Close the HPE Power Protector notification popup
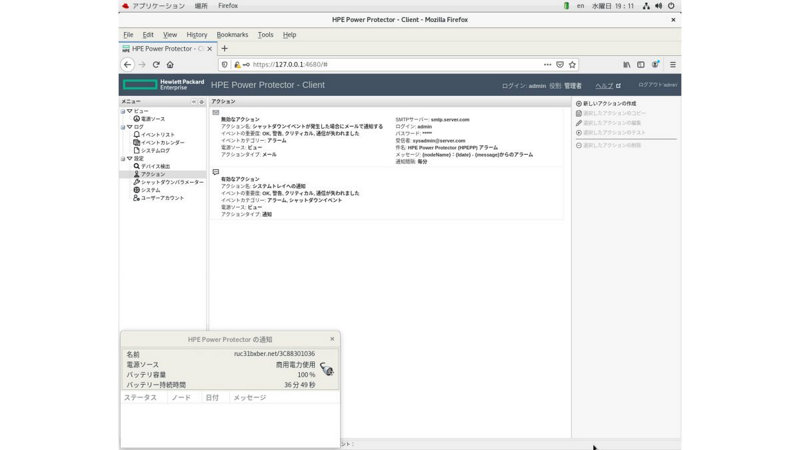Image resolution: width=800 pixels, height=450 pixels. [332, 340]
